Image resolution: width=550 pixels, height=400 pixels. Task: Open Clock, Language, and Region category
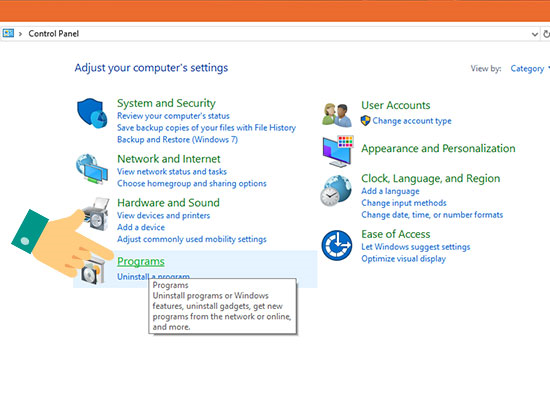431,179
